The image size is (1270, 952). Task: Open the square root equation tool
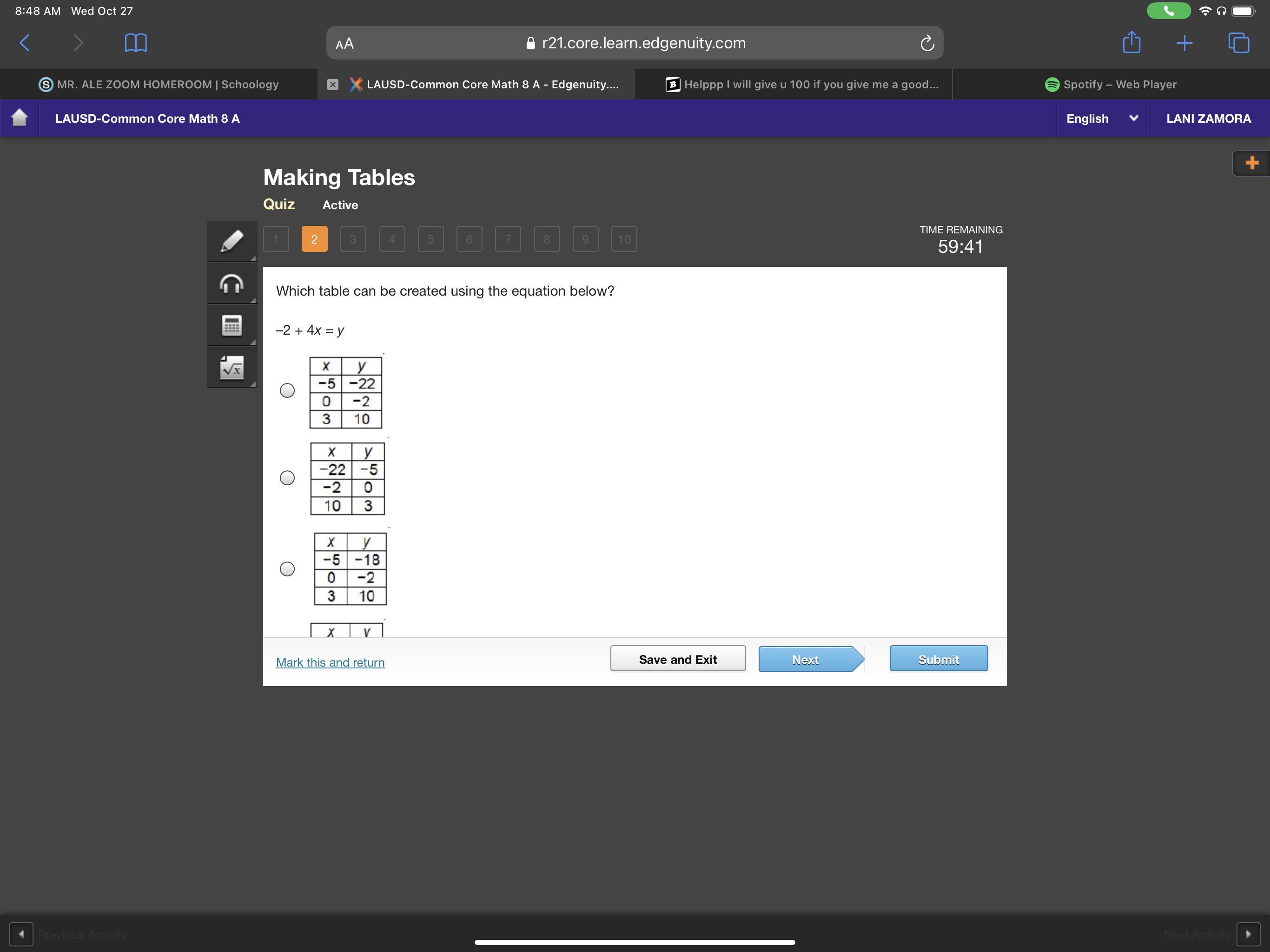pos(232,368)
